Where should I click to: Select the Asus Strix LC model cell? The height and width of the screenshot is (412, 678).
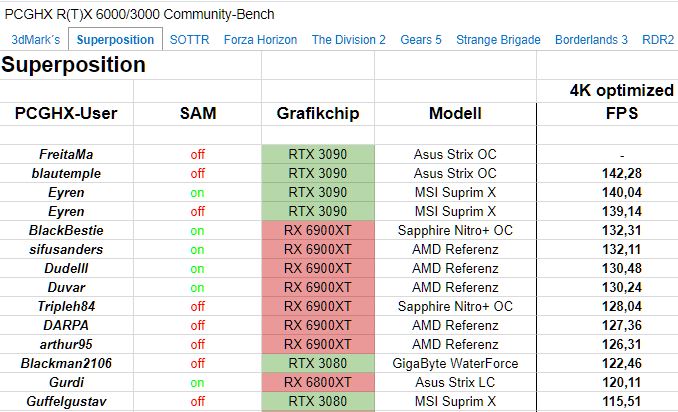tap(455, 383)
